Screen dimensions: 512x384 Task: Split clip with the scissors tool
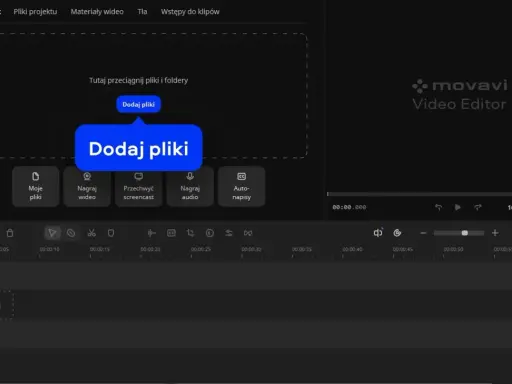(x=92, y=233)
